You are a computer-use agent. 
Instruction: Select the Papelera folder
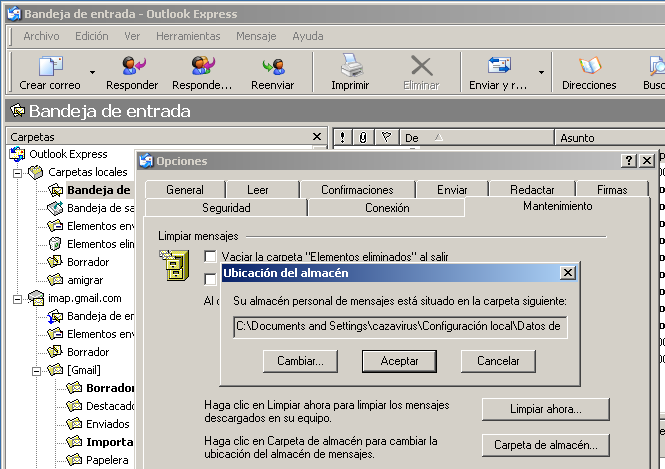[107, 460]
